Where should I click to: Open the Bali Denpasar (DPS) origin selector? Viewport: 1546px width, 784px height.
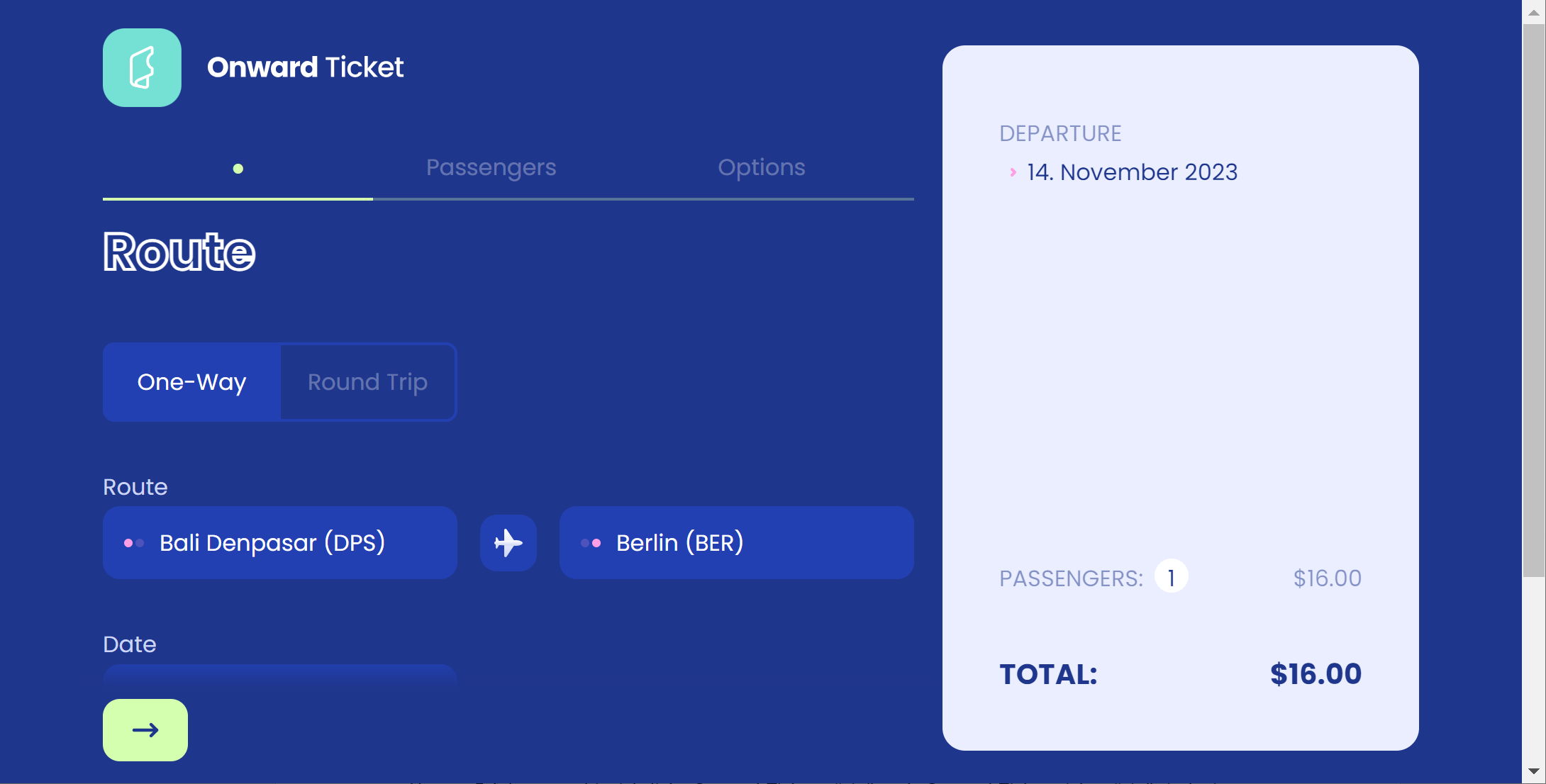coord(279,543)
